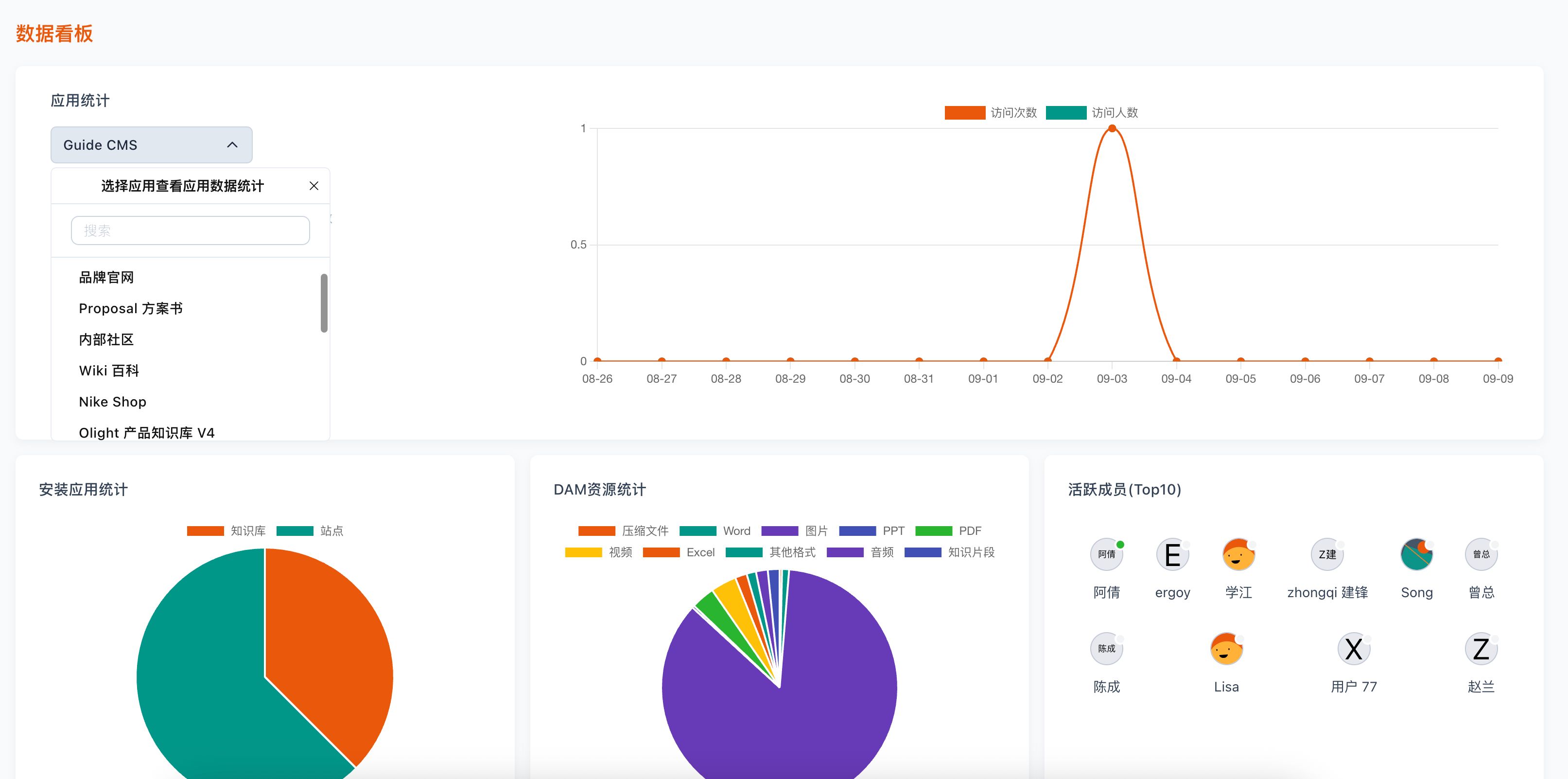Viewport: 1568px width, 779px height.
Task: Select Wiki 百科 in the app list
Action: coord(109,371)
